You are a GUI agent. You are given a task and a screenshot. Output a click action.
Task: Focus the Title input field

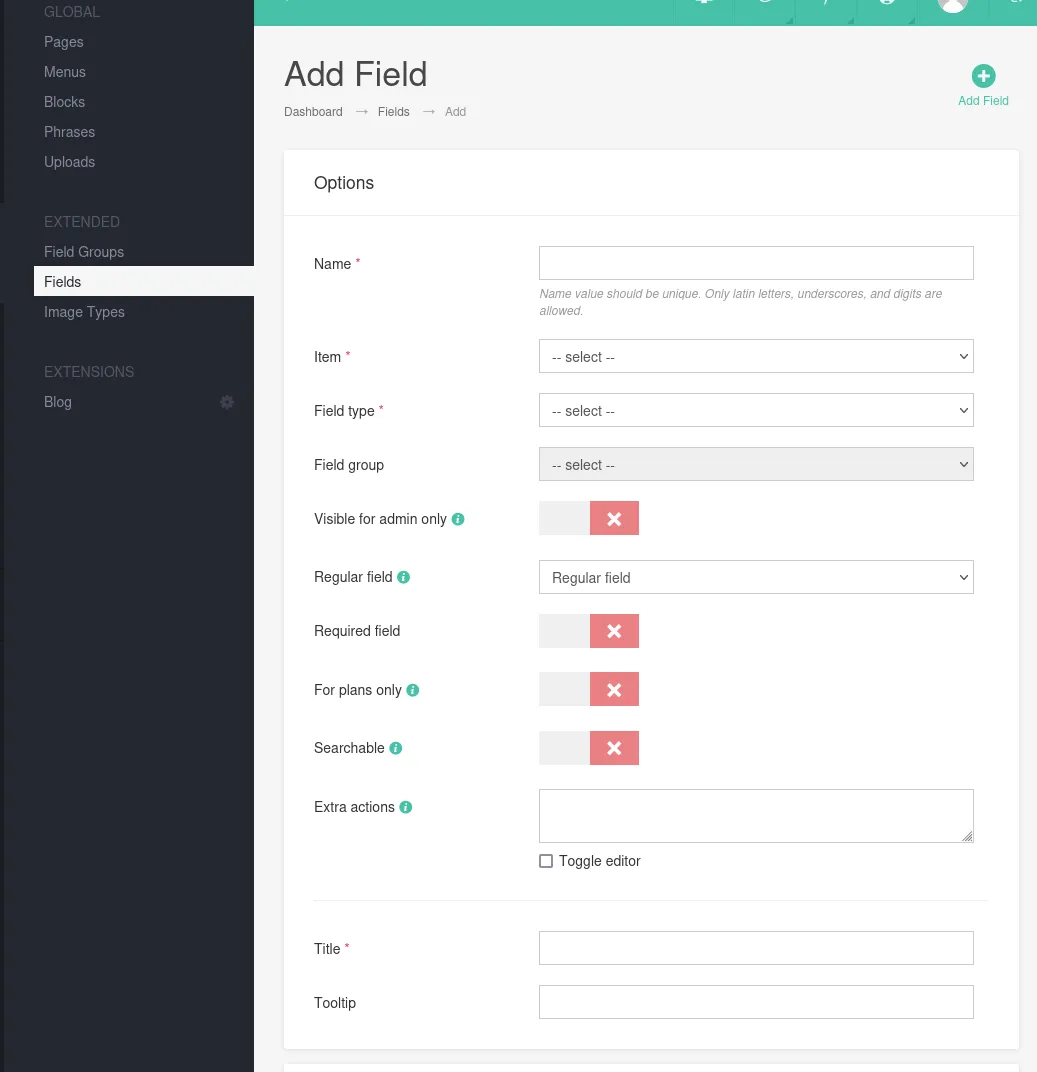click(756, 948)
